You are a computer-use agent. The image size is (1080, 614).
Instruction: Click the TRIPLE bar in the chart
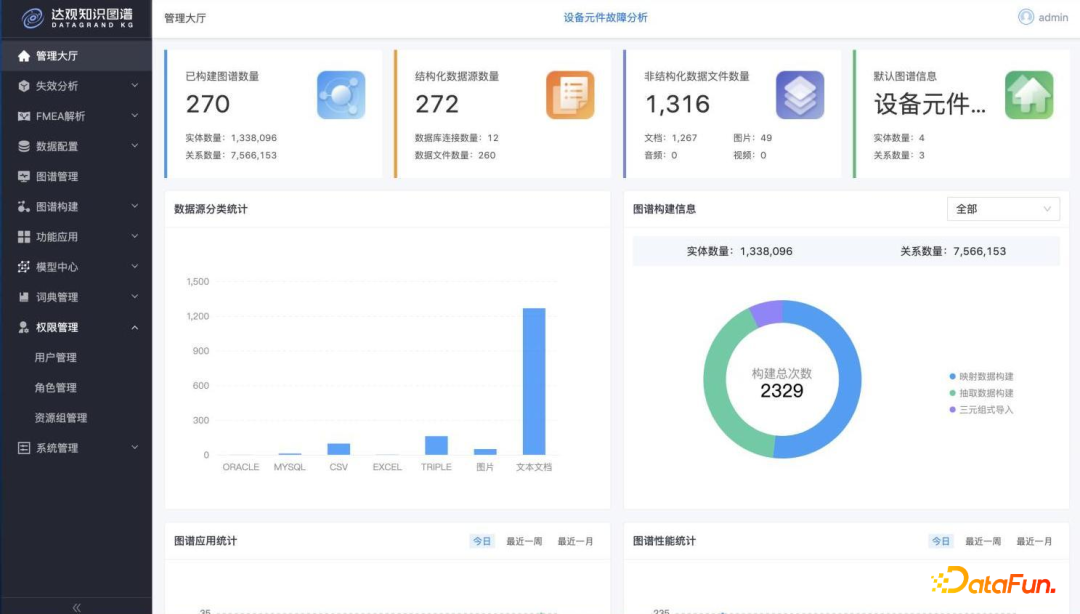coord(436,445)
